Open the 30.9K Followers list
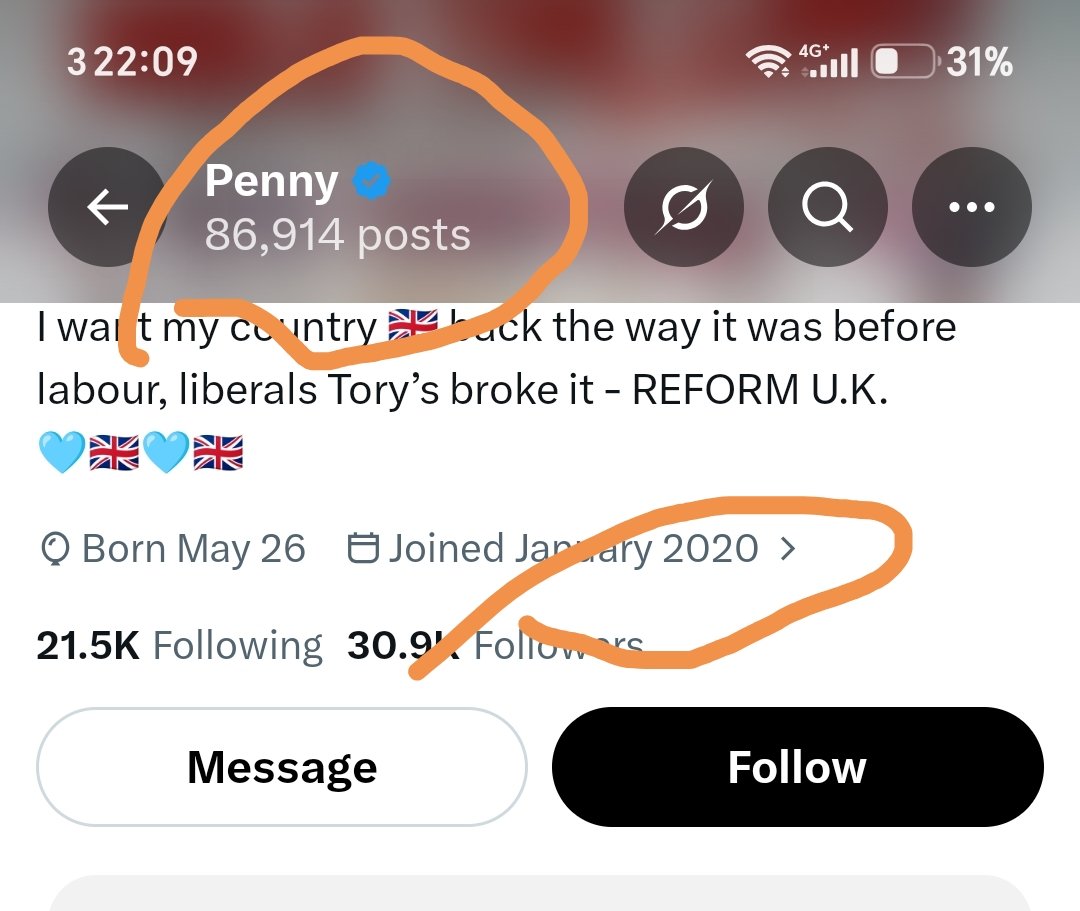This screenshot has width=1080, height=911. pos(495,645)
